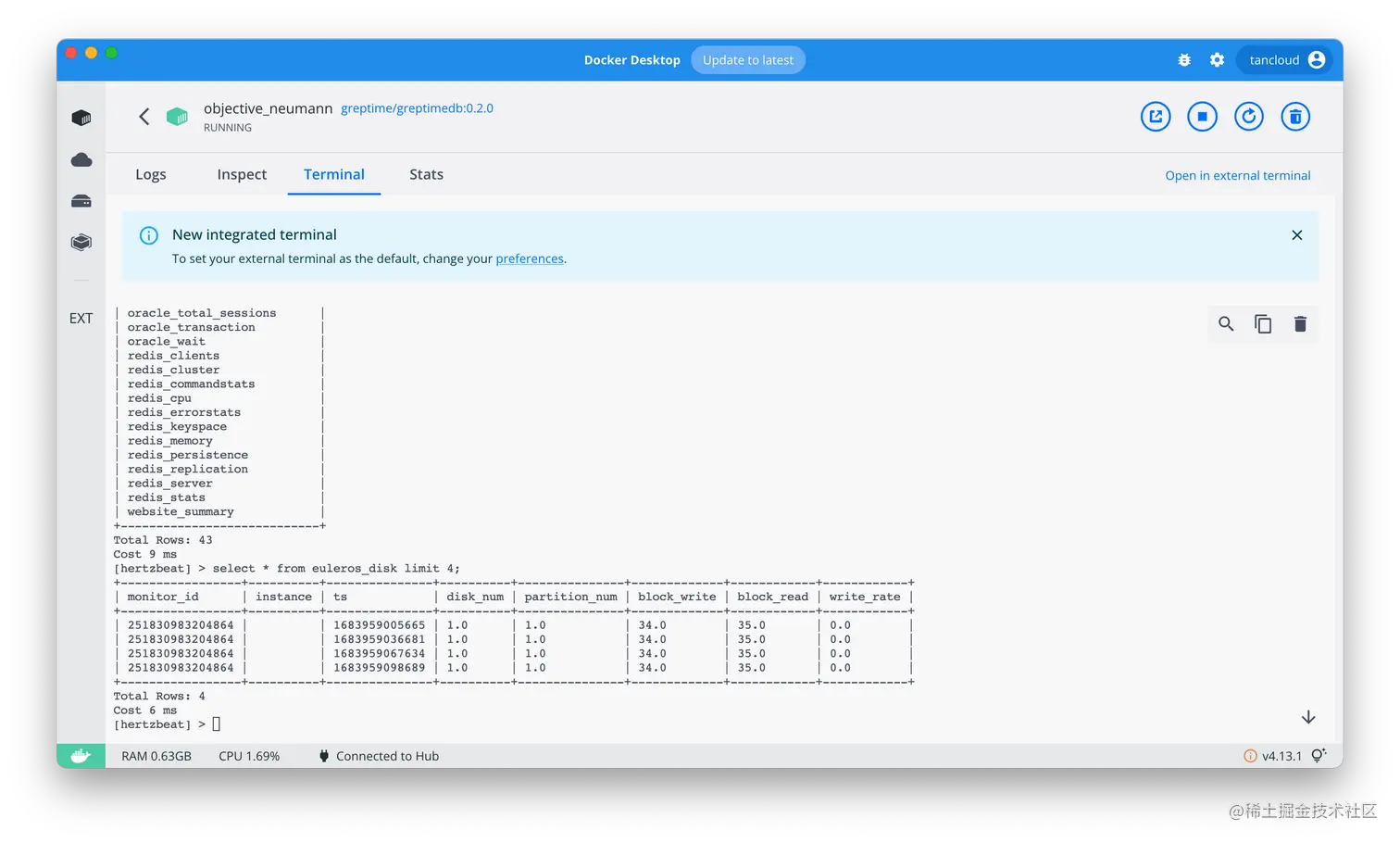
Task: Switch to the Inspect tab
Action: (242, 174)
